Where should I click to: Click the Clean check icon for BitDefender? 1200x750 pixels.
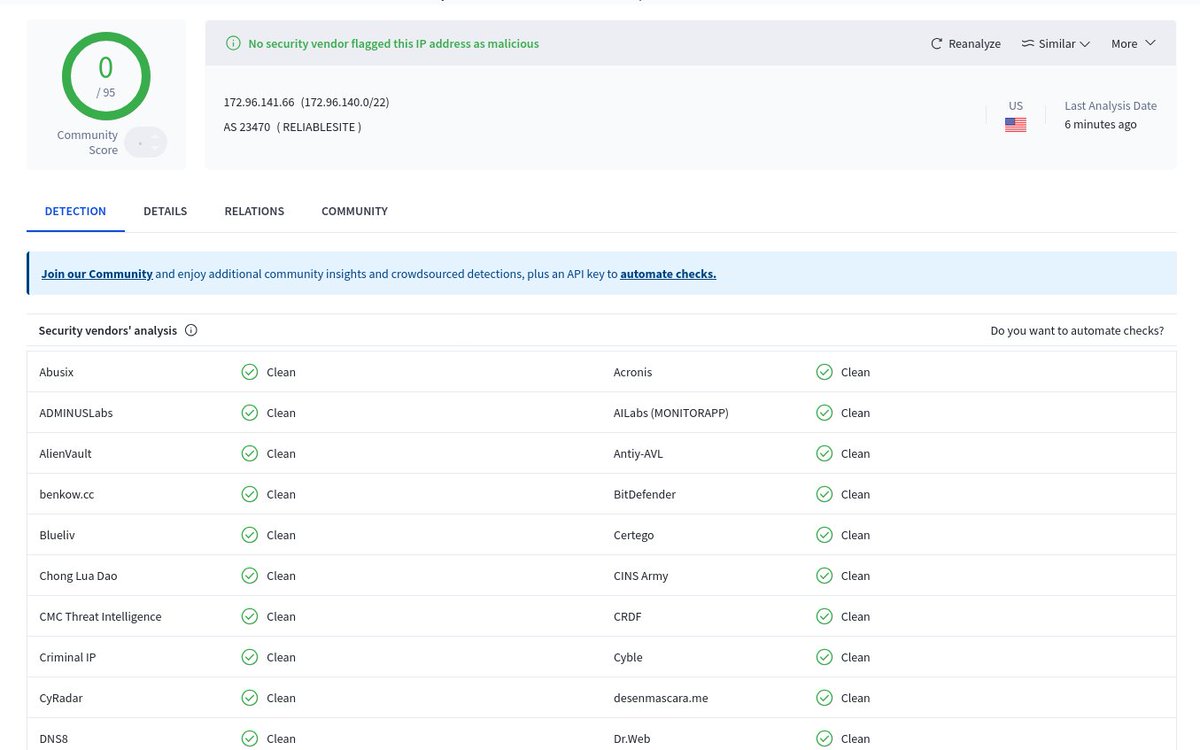[824, 494]
